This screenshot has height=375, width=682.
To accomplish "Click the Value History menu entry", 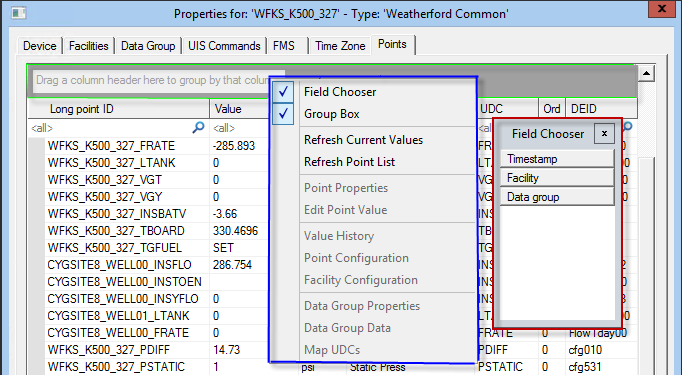I will coord(339,236).
